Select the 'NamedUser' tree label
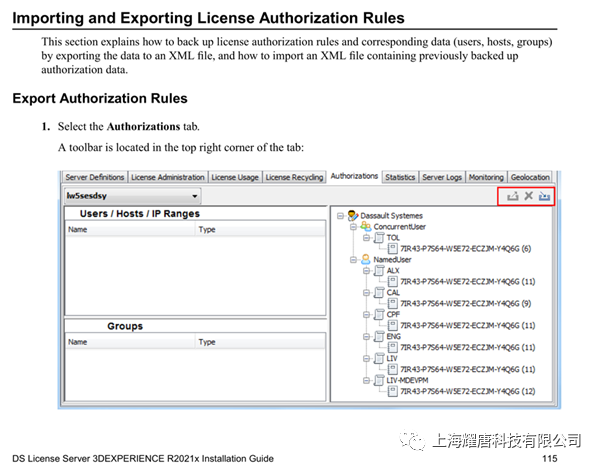The width and height of the screenshot is (601, 468). point(392,260)
